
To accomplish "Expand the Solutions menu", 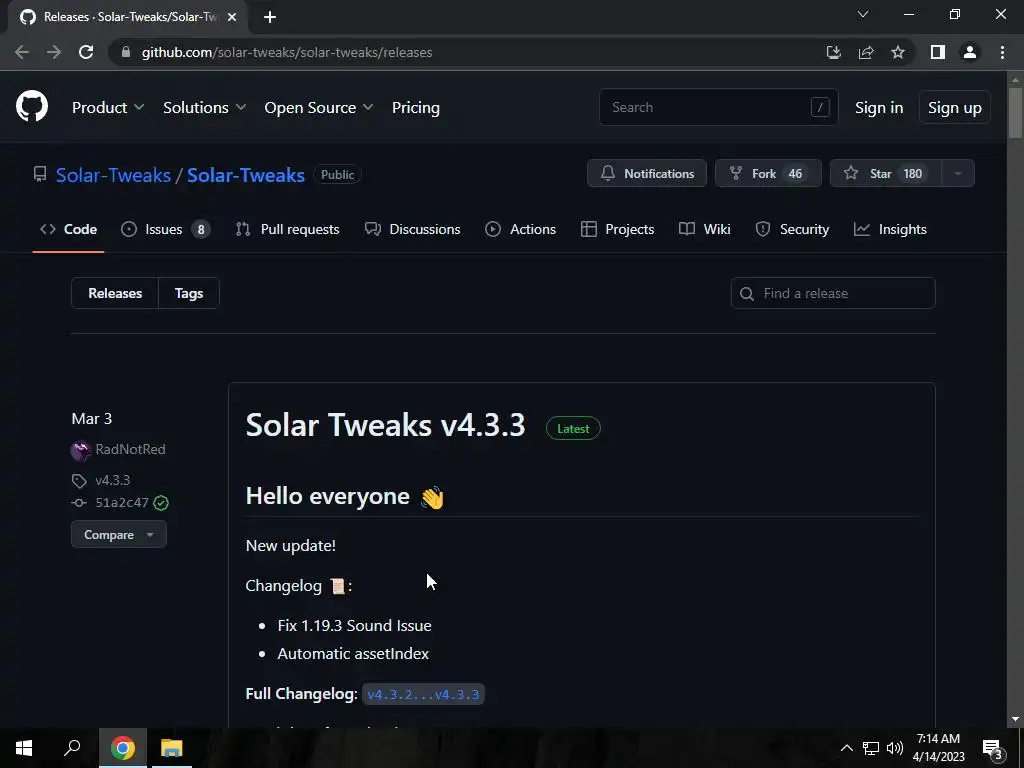I will (204, 107).
